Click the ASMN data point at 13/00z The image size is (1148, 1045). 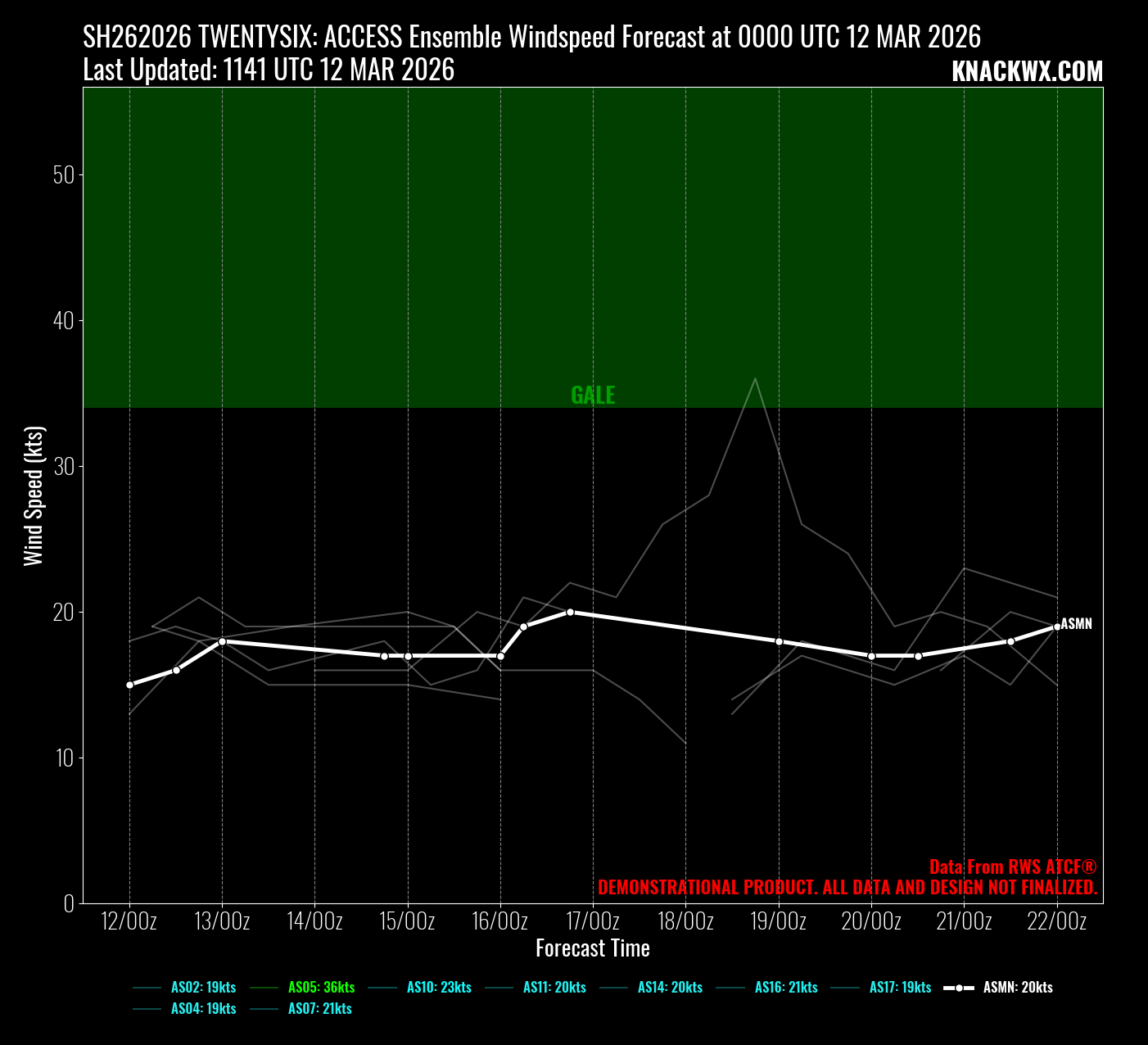pyautogui.click(x=222, y=641)
